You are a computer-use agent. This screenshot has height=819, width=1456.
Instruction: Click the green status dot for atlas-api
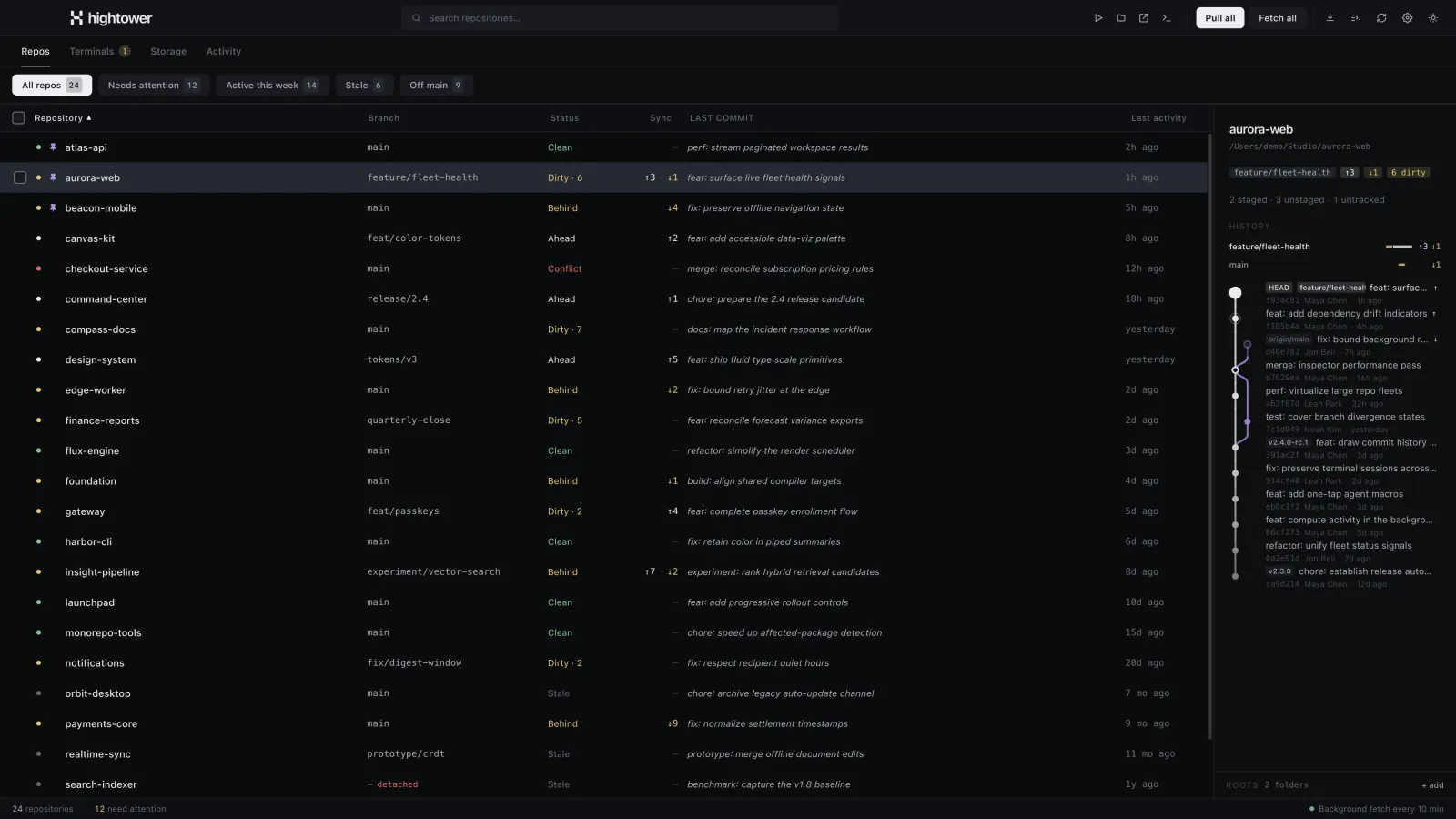pyautogui.click(x=38, y=147)
